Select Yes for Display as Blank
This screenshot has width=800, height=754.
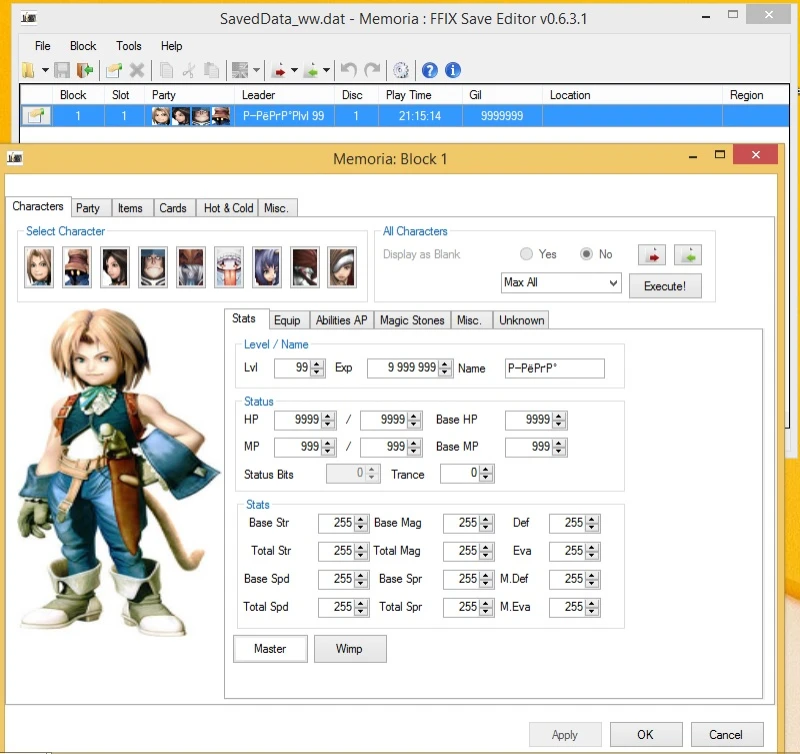coord(527,254)
